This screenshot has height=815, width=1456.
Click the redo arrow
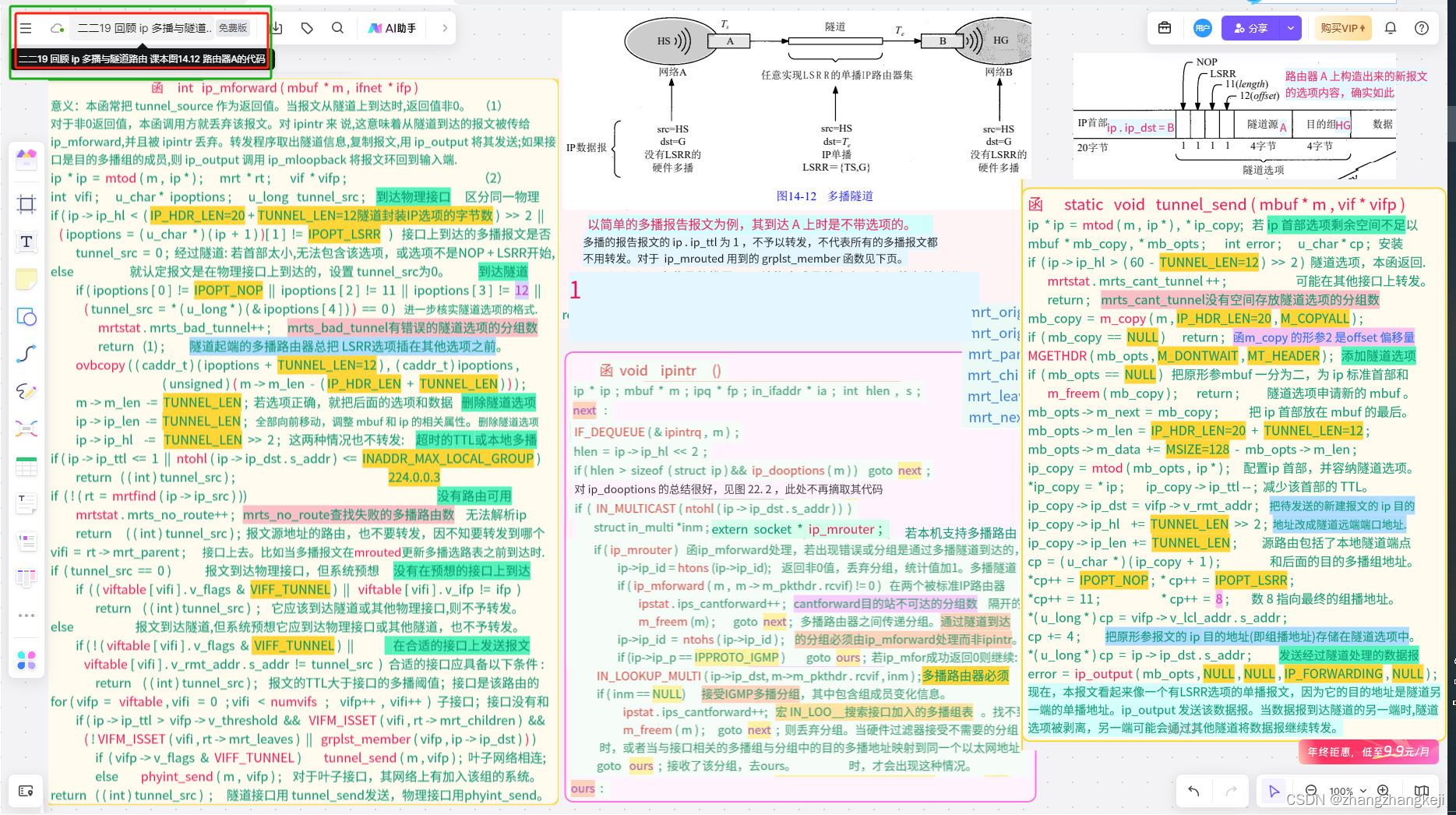pyautogui.click(x=1231, y=791)
